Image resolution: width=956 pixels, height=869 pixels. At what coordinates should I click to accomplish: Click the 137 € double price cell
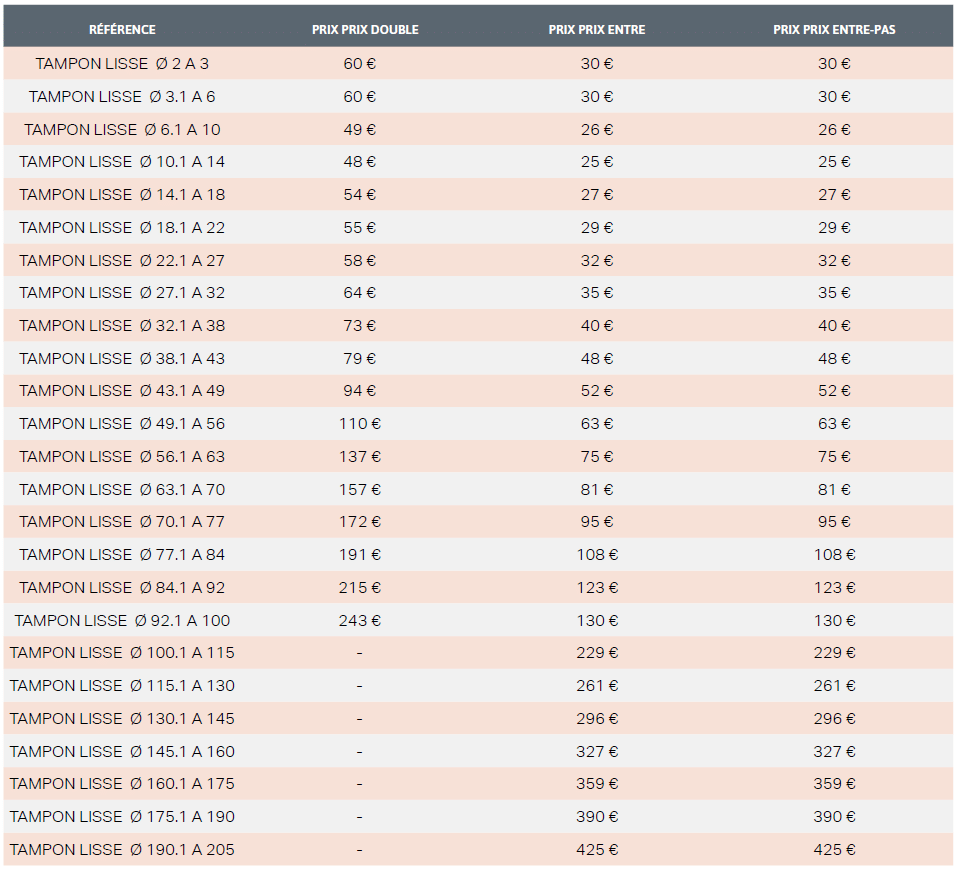click(360, 457)
